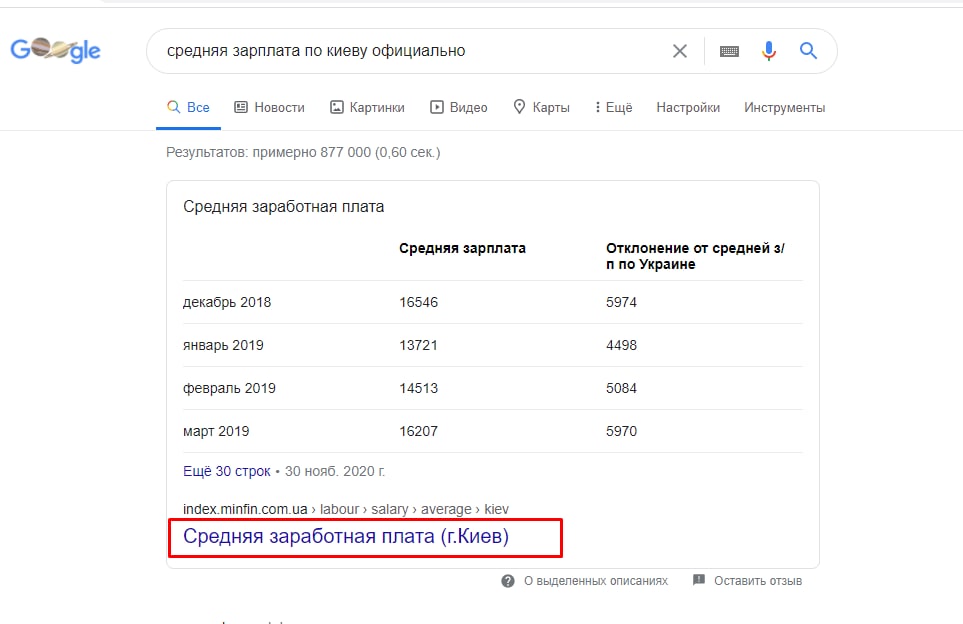Open the Google logo homepage
Viewport: 963px width, 624px height.
55,50
